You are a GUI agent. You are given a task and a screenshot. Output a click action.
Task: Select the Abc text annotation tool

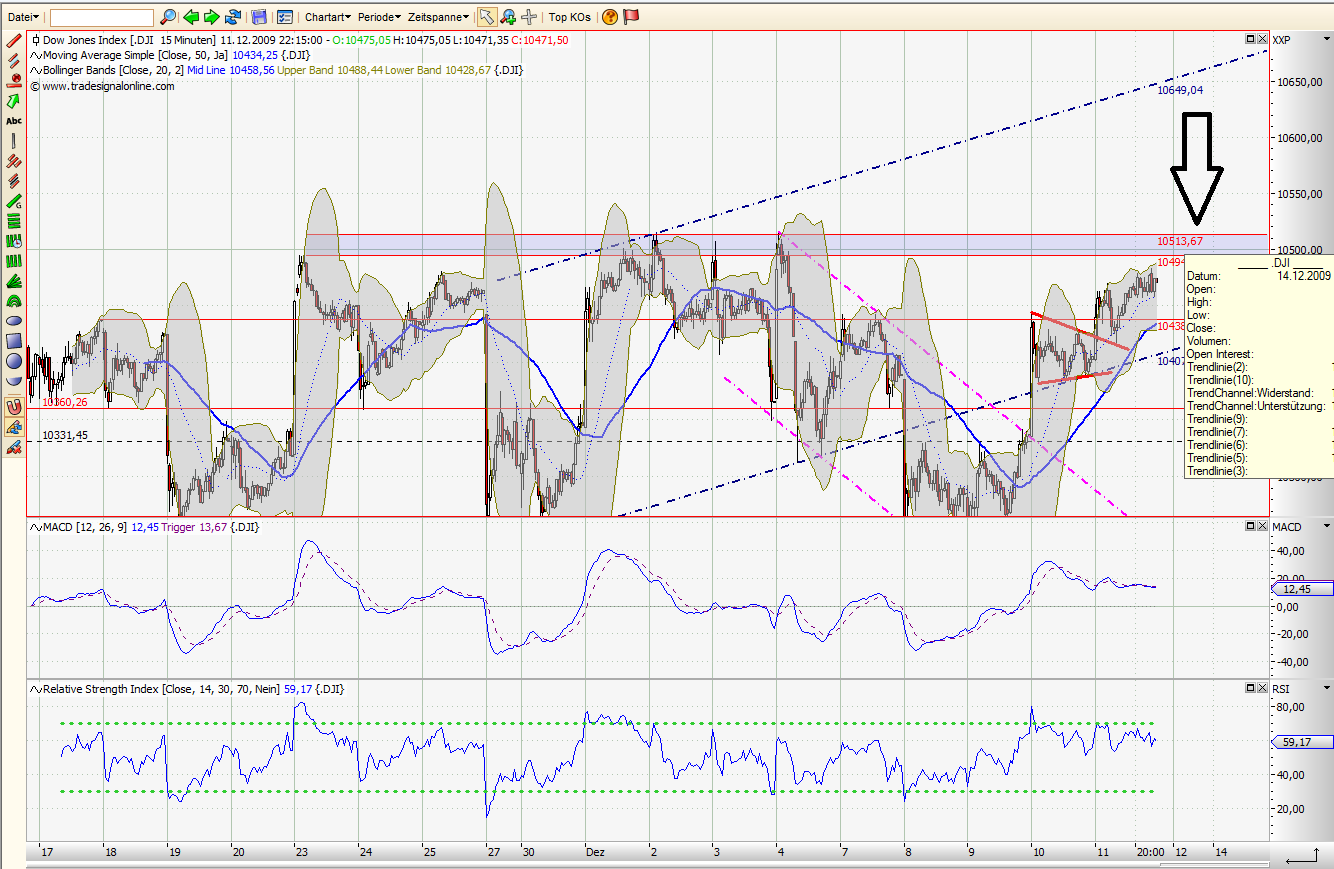click(x=13, y=119)
